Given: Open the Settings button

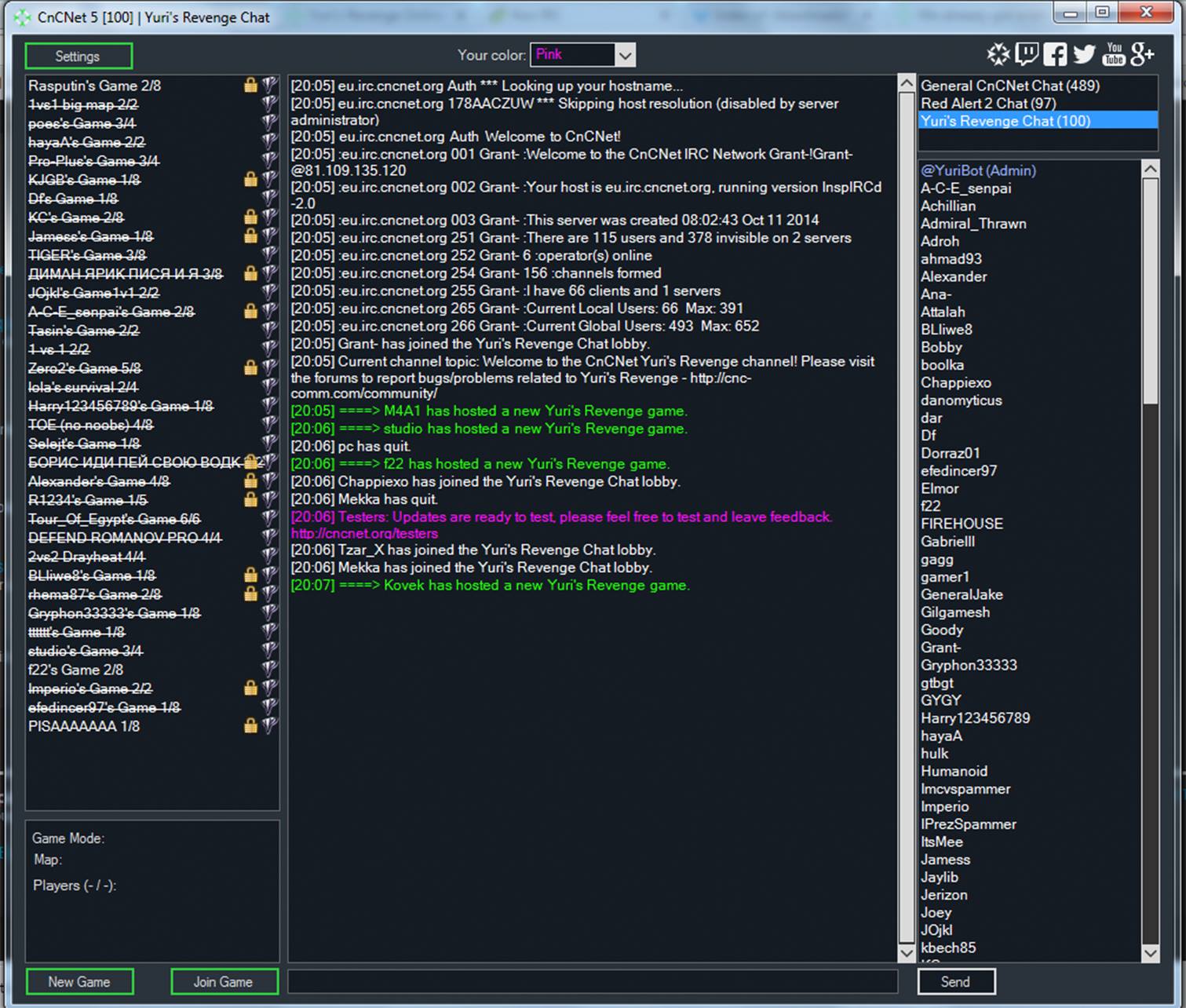Looking at the screenshot, I should coord(78,56).
